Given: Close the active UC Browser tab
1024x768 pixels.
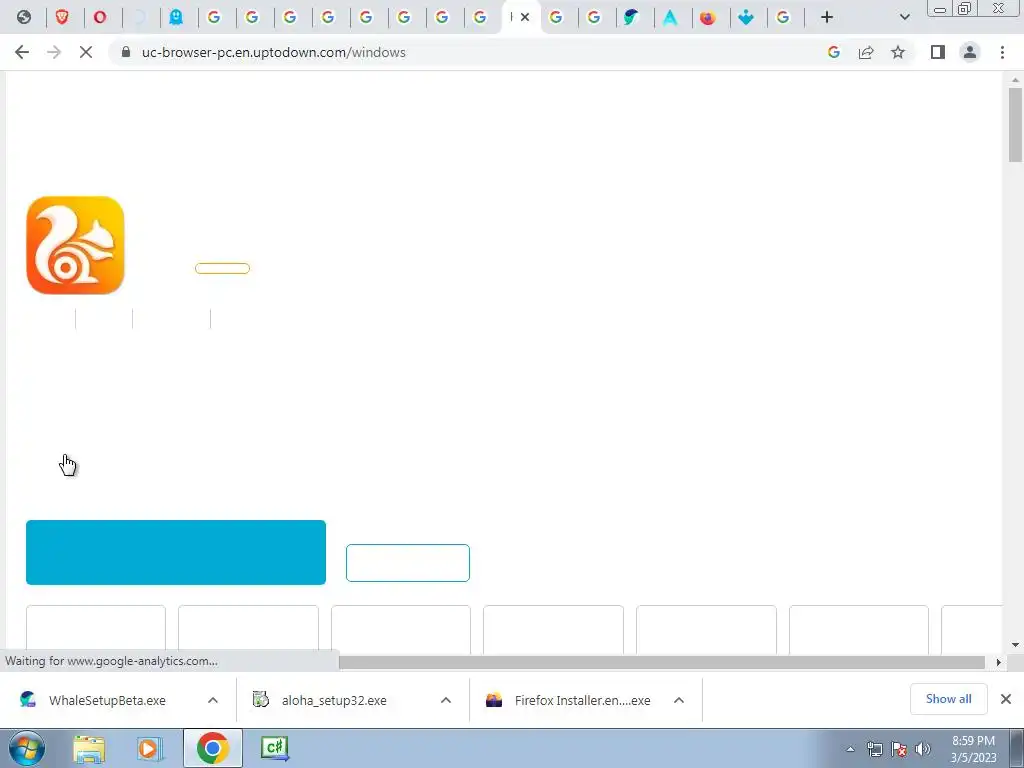Looking at the screenshot, I should pos(525,18).
